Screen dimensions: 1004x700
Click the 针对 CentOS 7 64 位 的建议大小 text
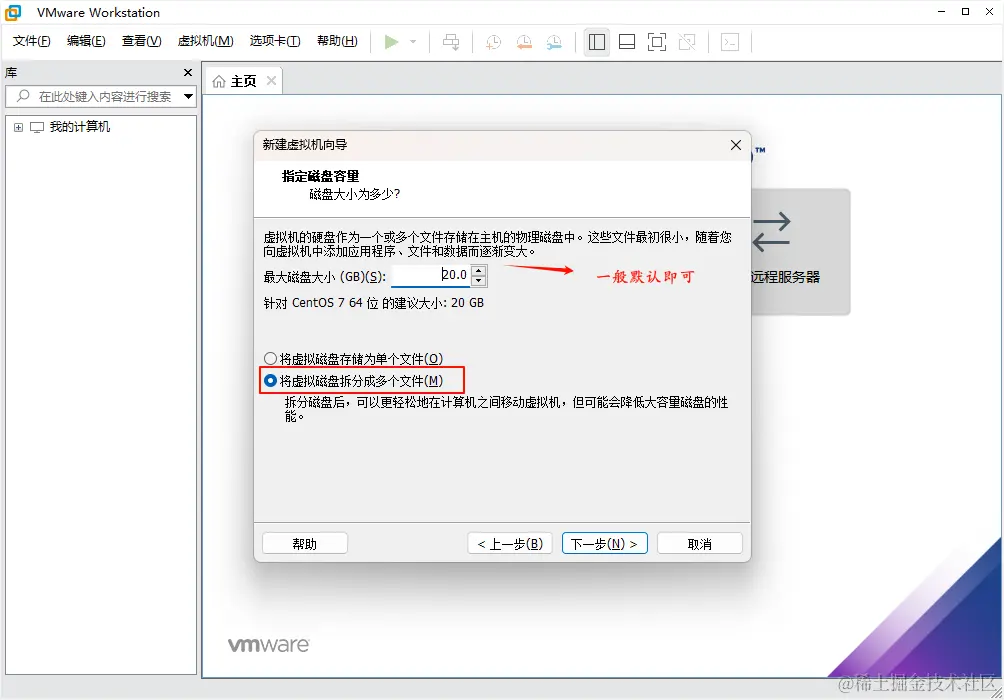click(x=373, y=303)
